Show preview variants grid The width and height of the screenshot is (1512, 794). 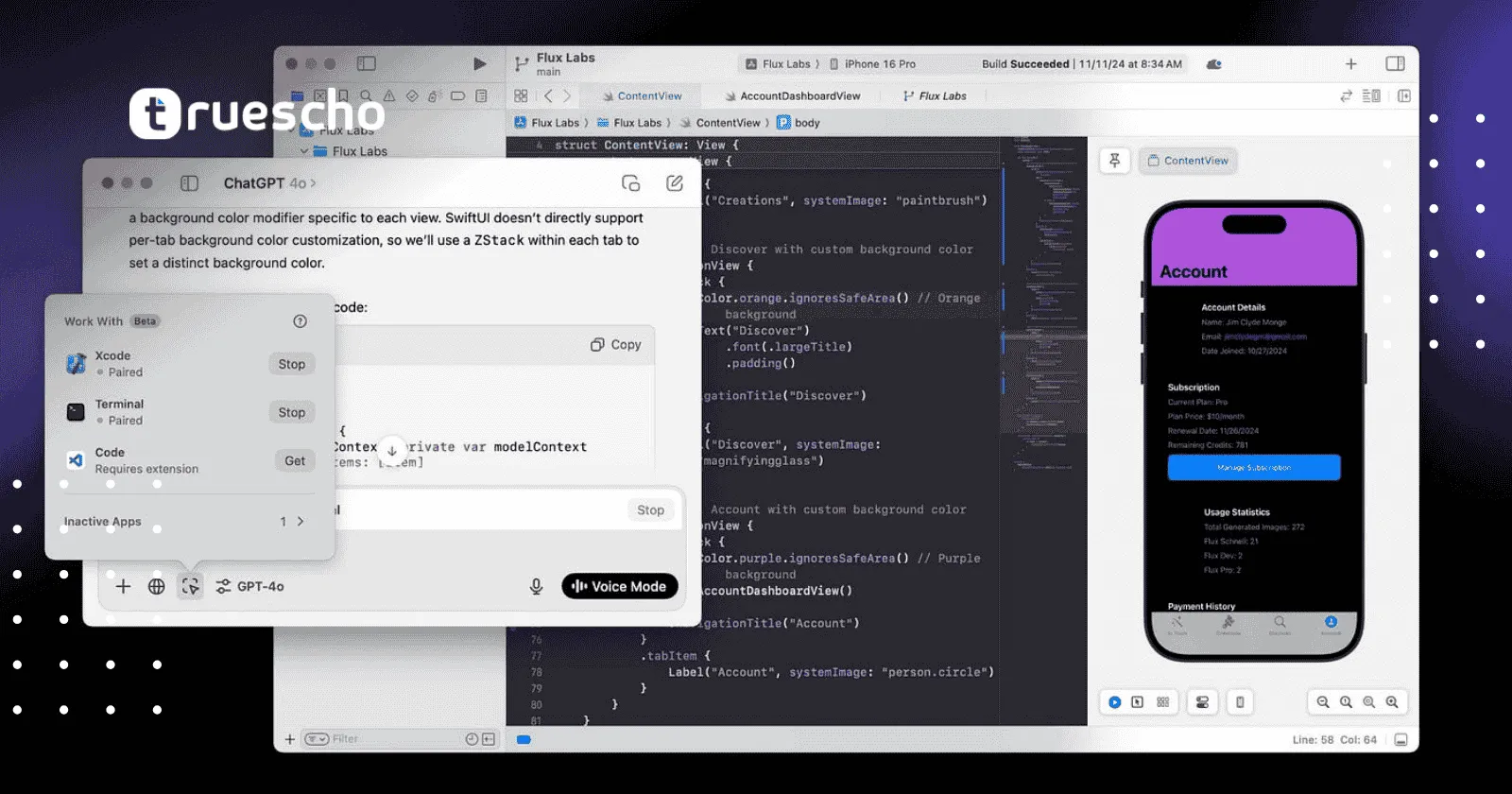click(x=1163, y=702)
